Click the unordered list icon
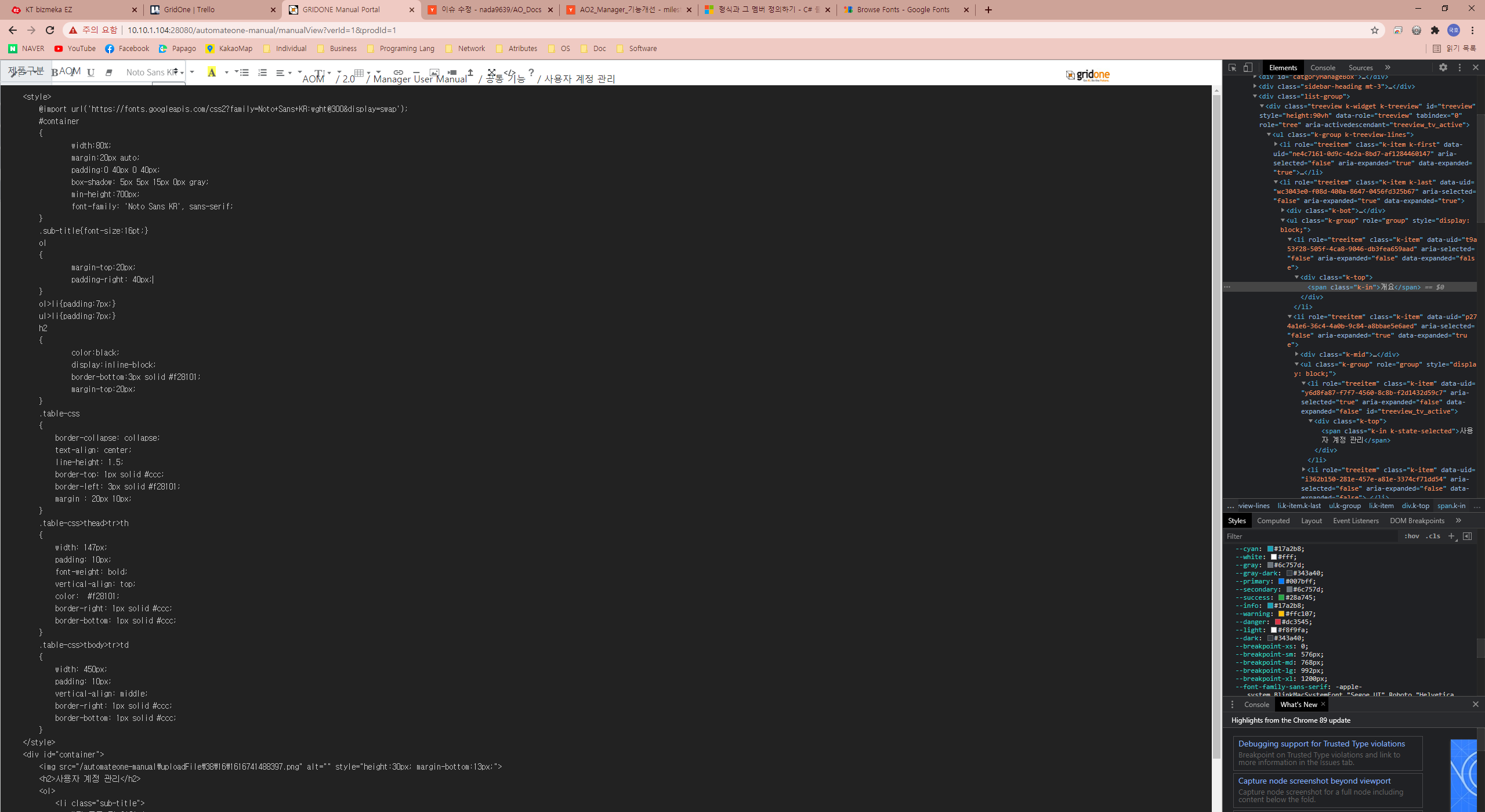This screenshot has width=1485, height=812. (x=244, y=72)
